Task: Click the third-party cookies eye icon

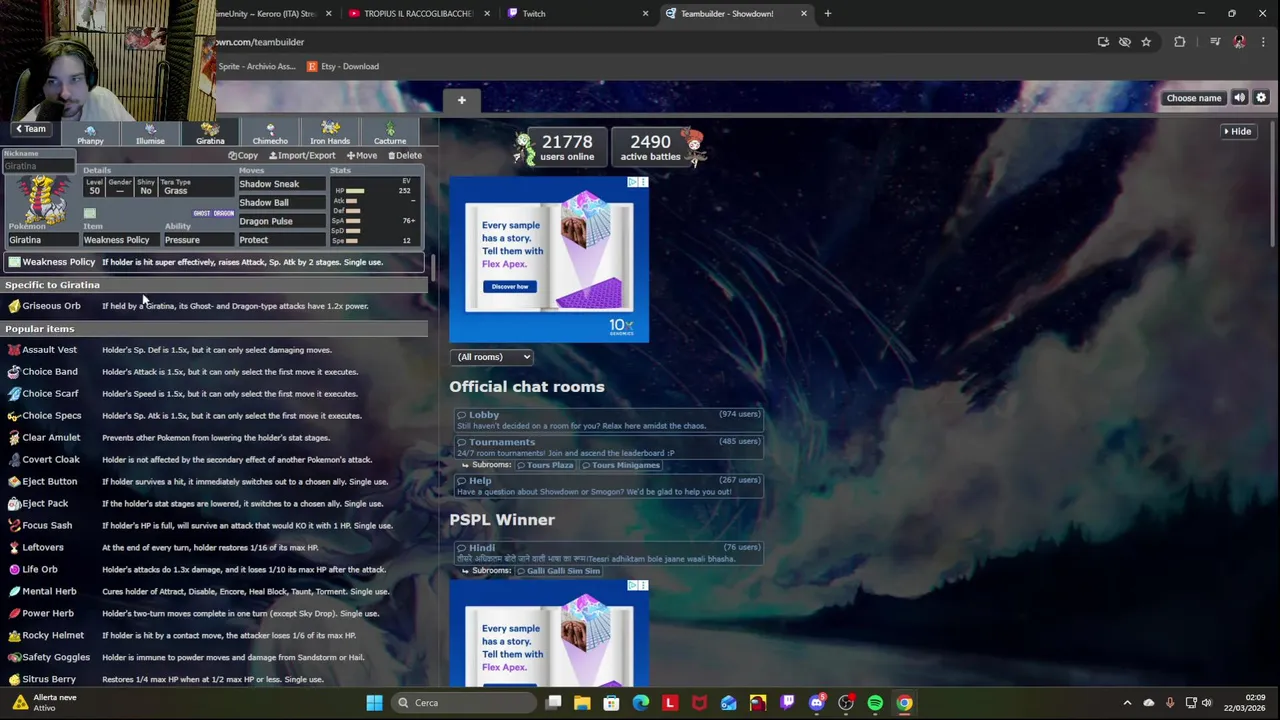Action: tap(1125, 42)
